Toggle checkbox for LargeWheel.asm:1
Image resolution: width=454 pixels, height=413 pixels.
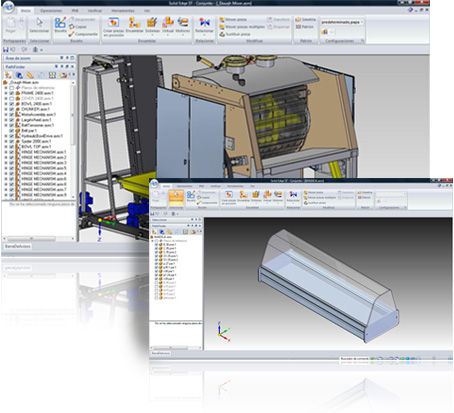12,120
